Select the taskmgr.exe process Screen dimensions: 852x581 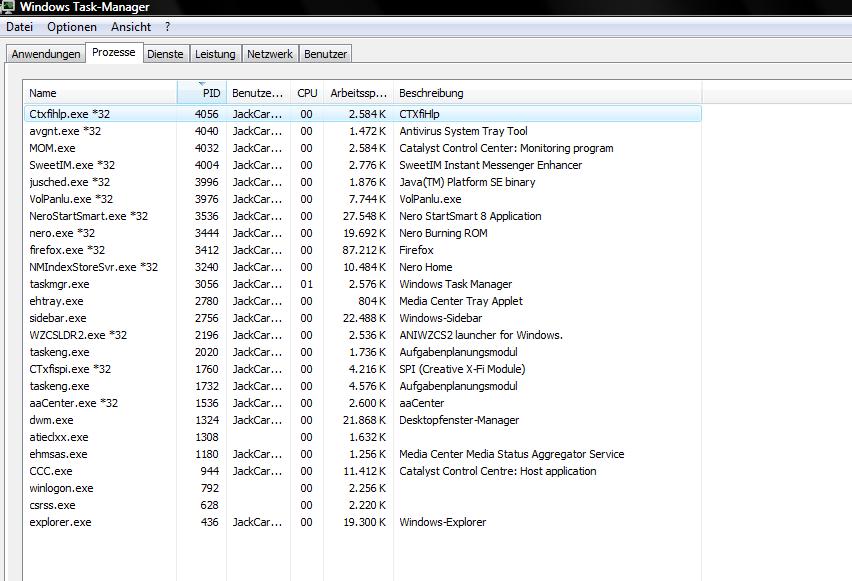click(362, 284)
